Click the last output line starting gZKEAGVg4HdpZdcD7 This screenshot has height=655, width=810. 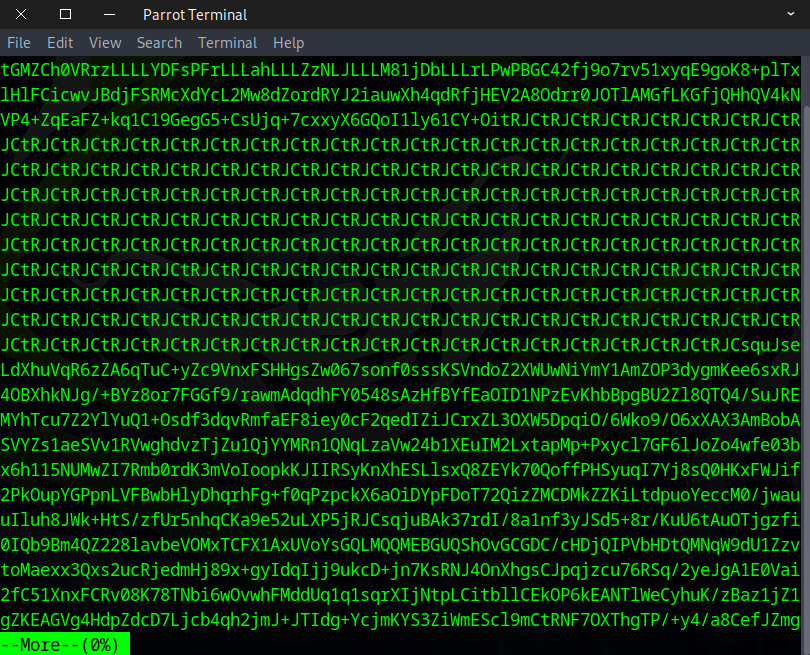coord(400,621)
